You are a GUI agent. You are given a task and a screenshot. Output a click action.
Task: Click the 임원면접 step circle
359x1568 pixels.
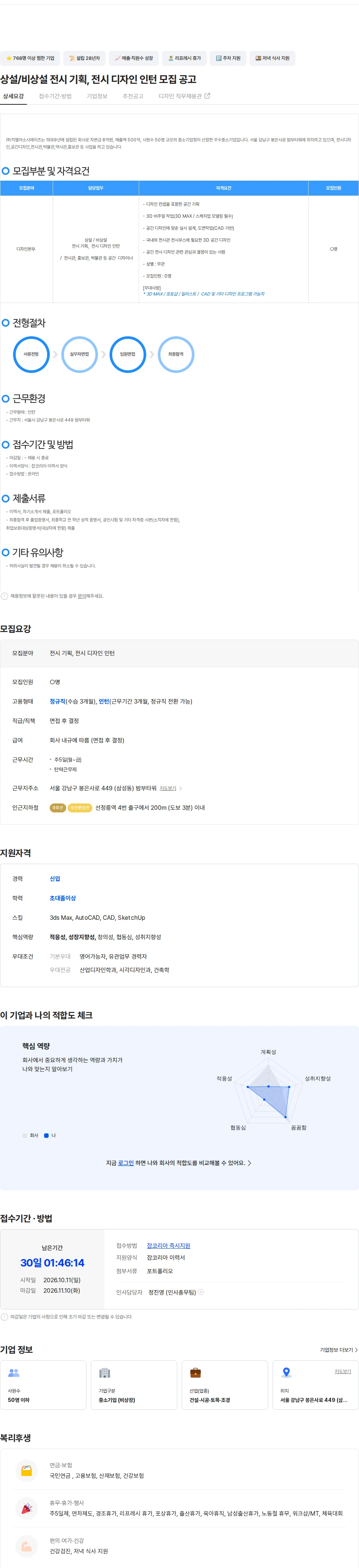128,354
